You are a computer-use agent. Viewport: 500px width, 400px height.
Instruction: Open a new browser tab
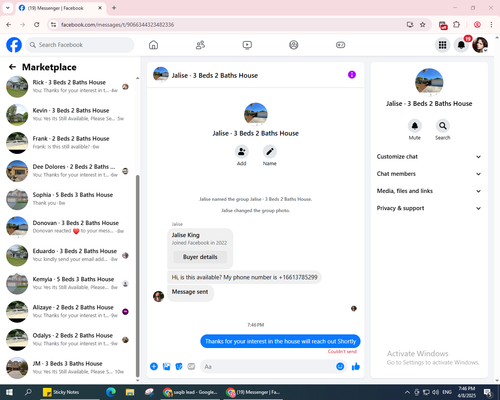click(114, 8)
